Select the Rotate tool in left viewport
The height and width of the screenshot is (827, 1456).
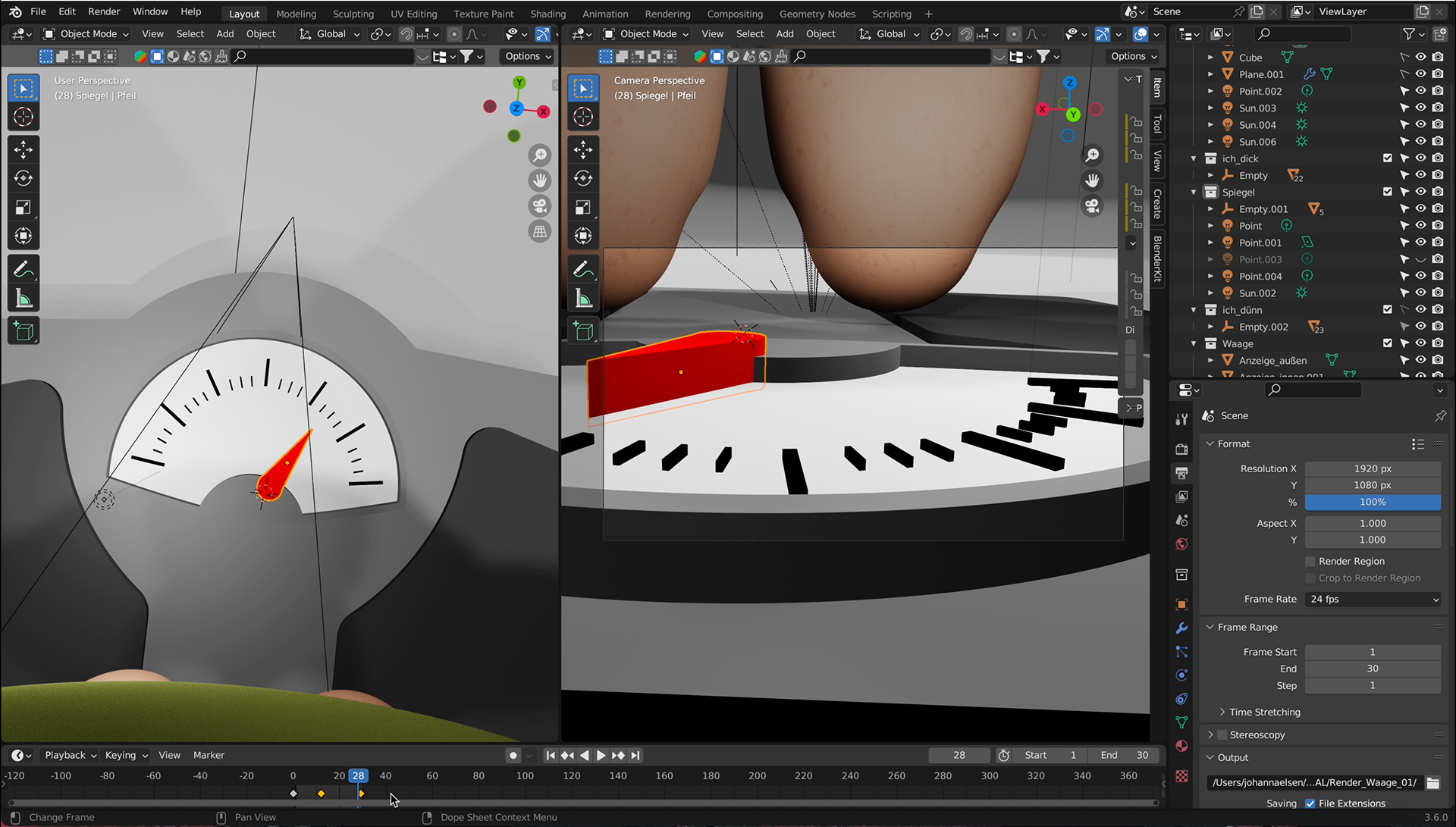click(24, 178)
